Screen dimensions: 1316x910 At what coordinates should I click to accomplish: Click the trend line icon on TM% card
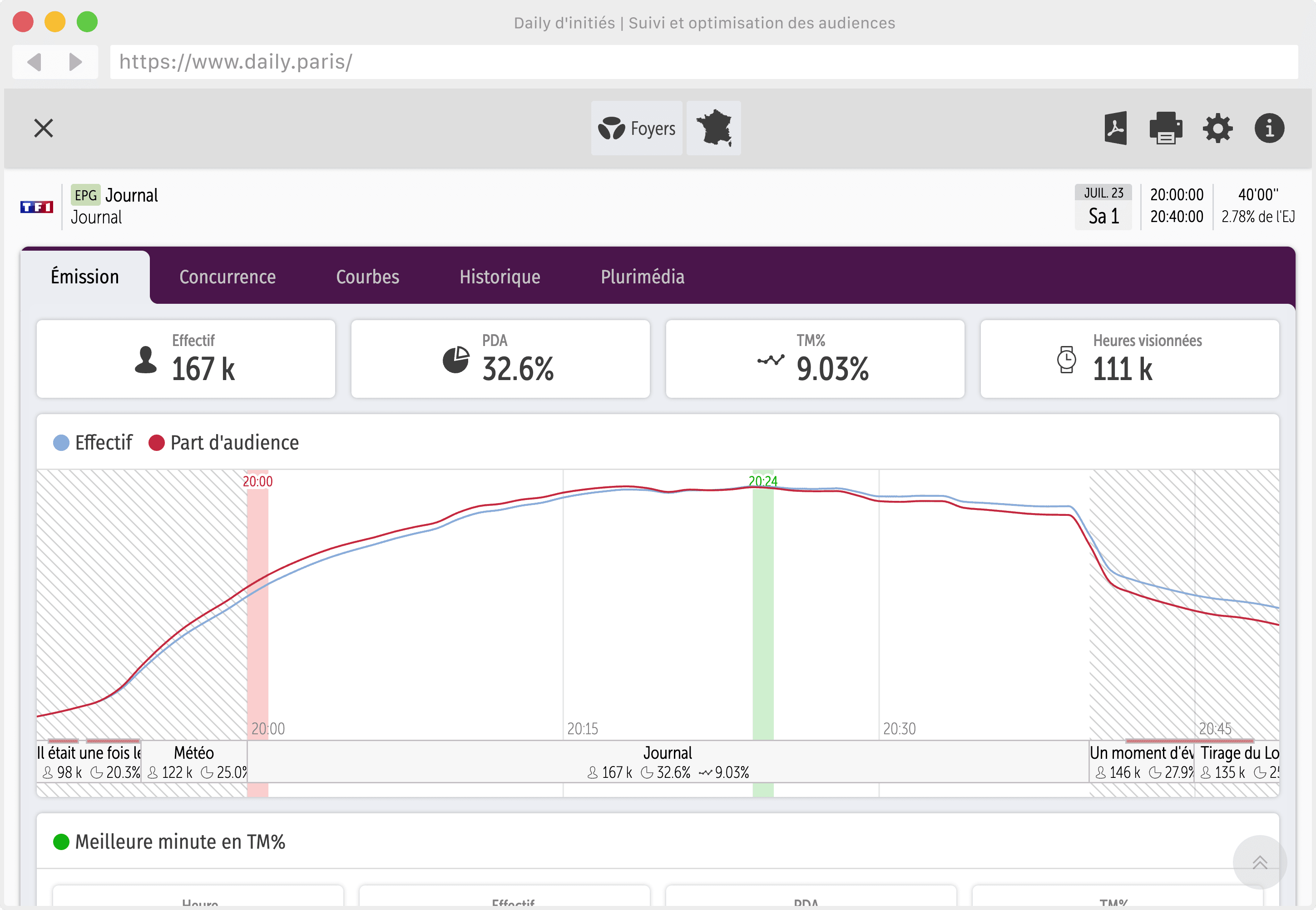point(770,361)
